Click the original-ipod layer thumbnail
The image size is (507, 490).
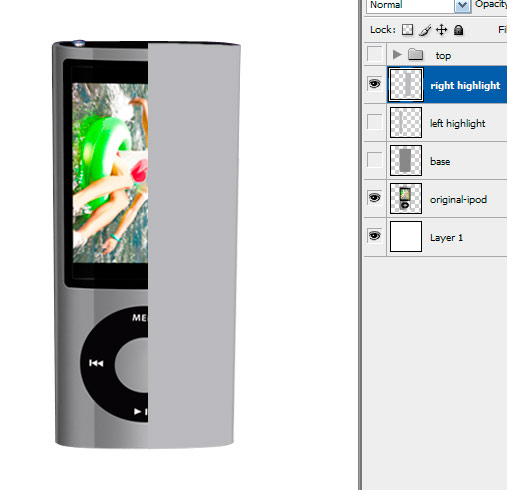point(406,198)
